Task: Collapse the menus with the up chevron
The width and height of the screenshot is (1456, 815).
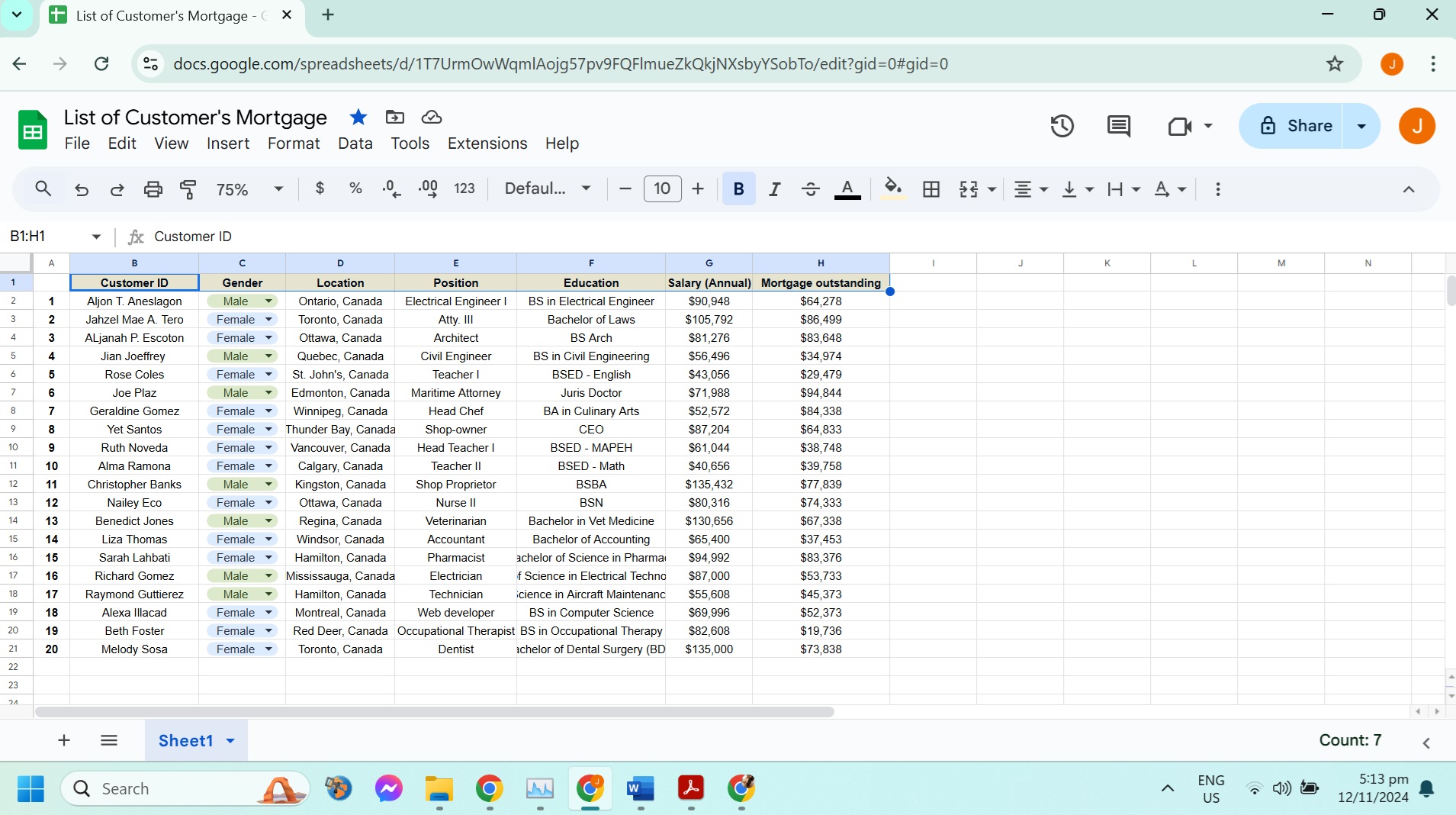Action: 1409,189
